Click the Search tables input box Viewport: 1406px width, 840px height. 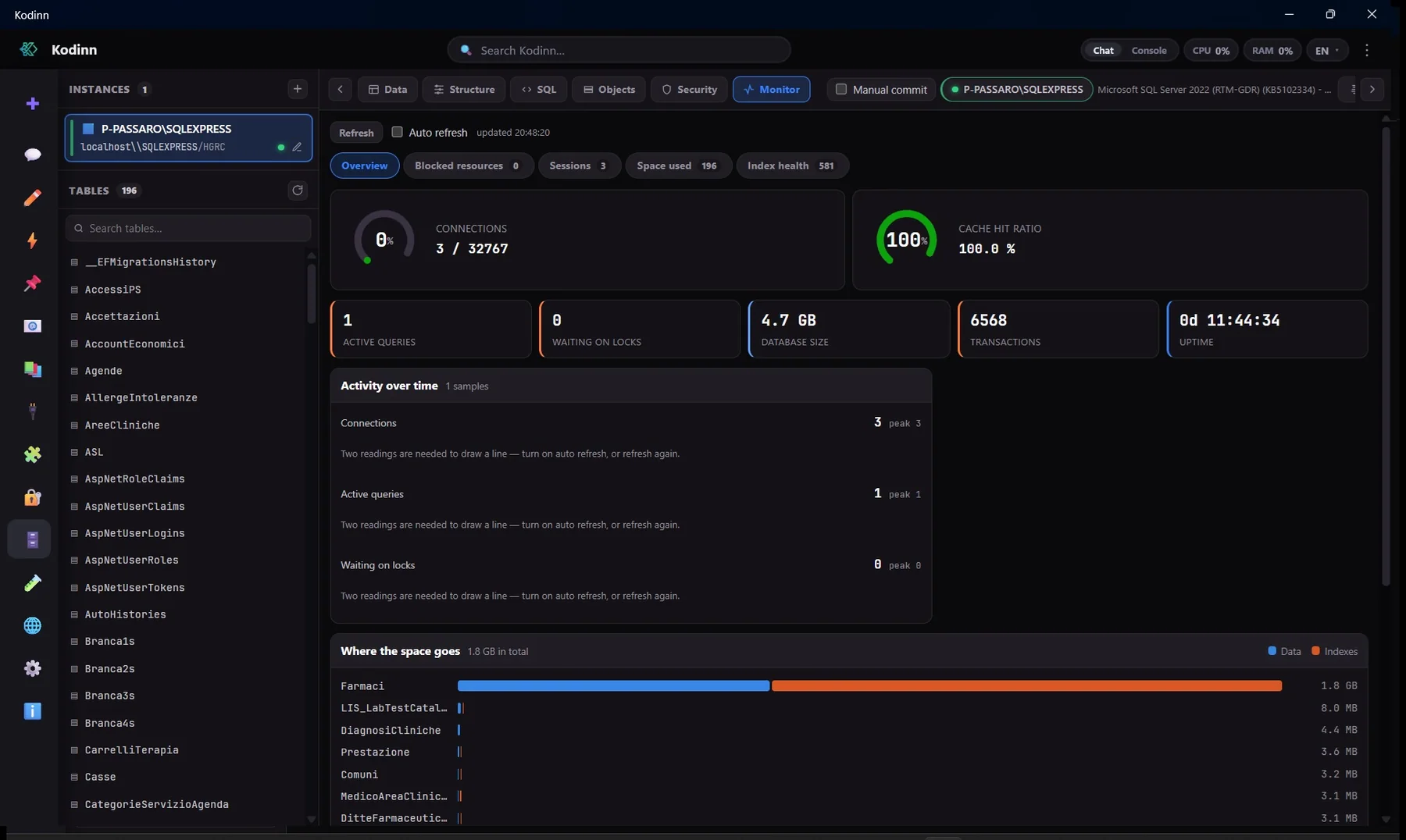pyautogui.click(x=188, y=228)
